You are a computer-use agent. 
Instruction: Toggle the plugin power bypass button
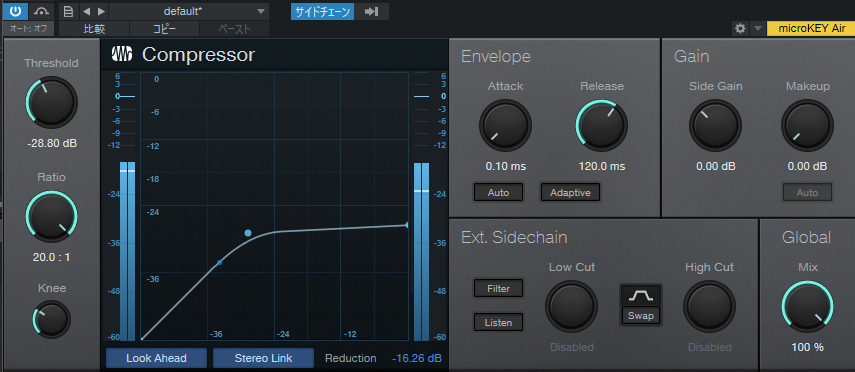(x=15, y=10)
